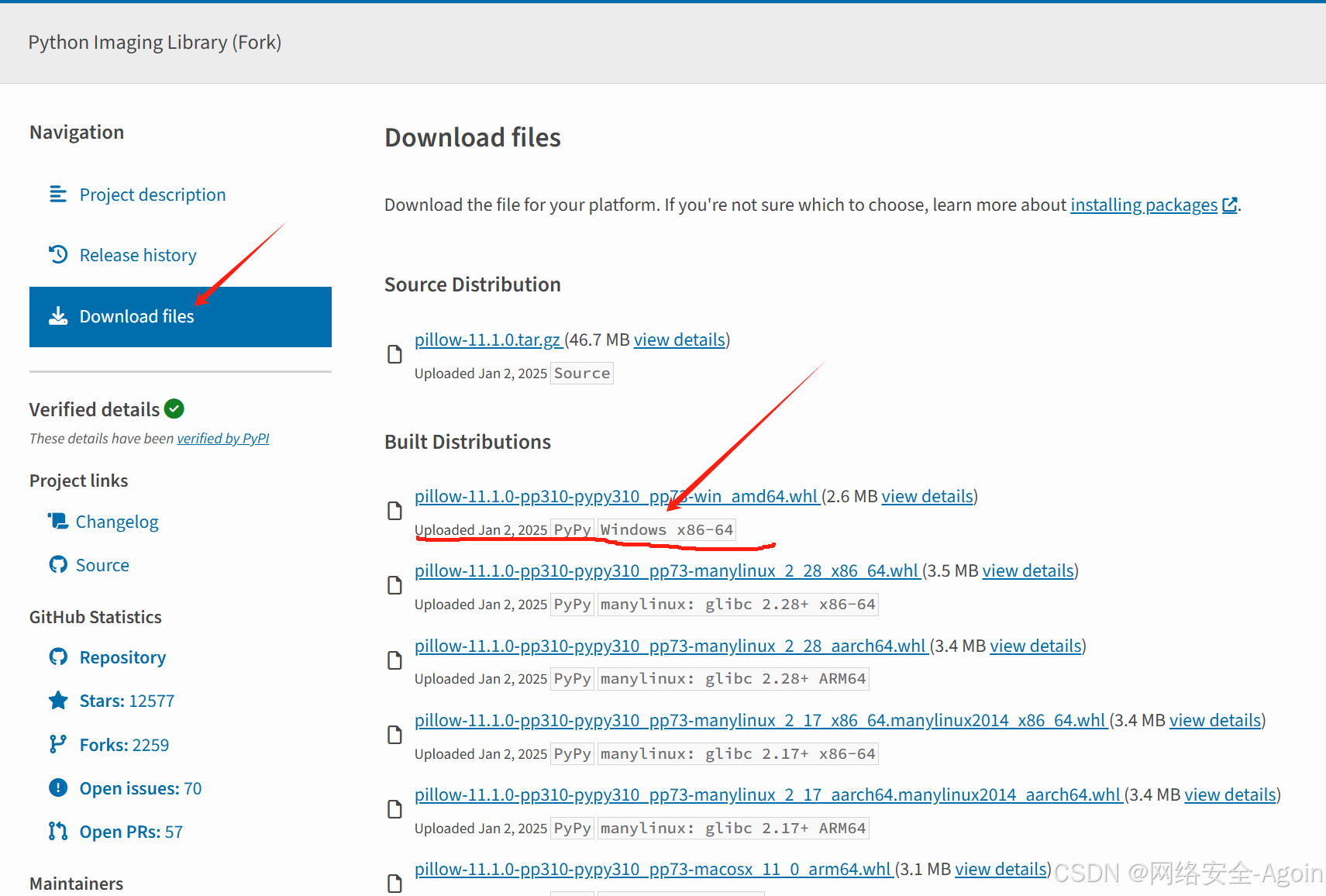Download pillow-11.1.0.tar.gz source file
Screen dimensions: 1326x896
pyautogui.click(x=488, y=339)
